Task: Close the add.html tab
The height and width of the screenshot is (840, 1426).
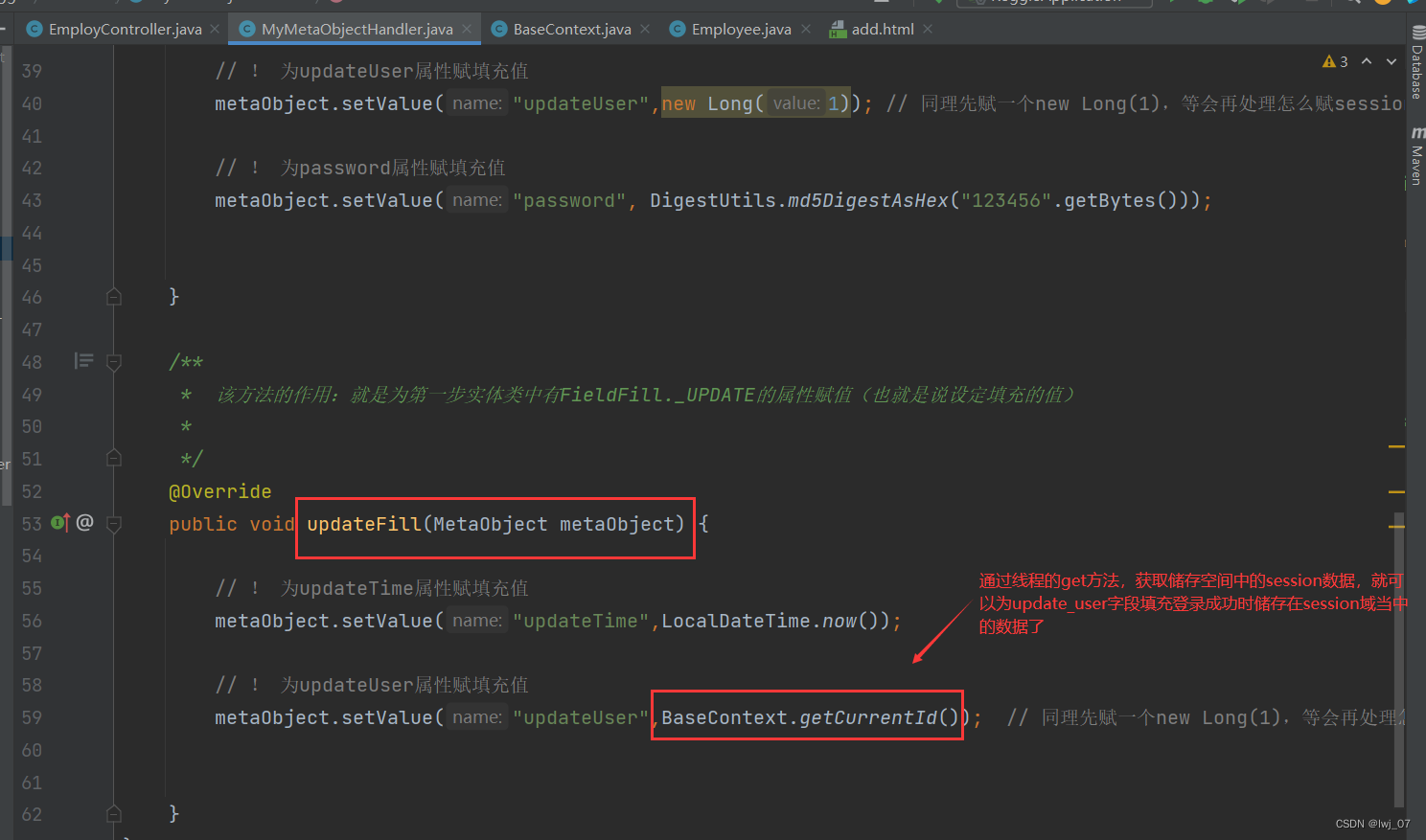Action: pos(928,29)
